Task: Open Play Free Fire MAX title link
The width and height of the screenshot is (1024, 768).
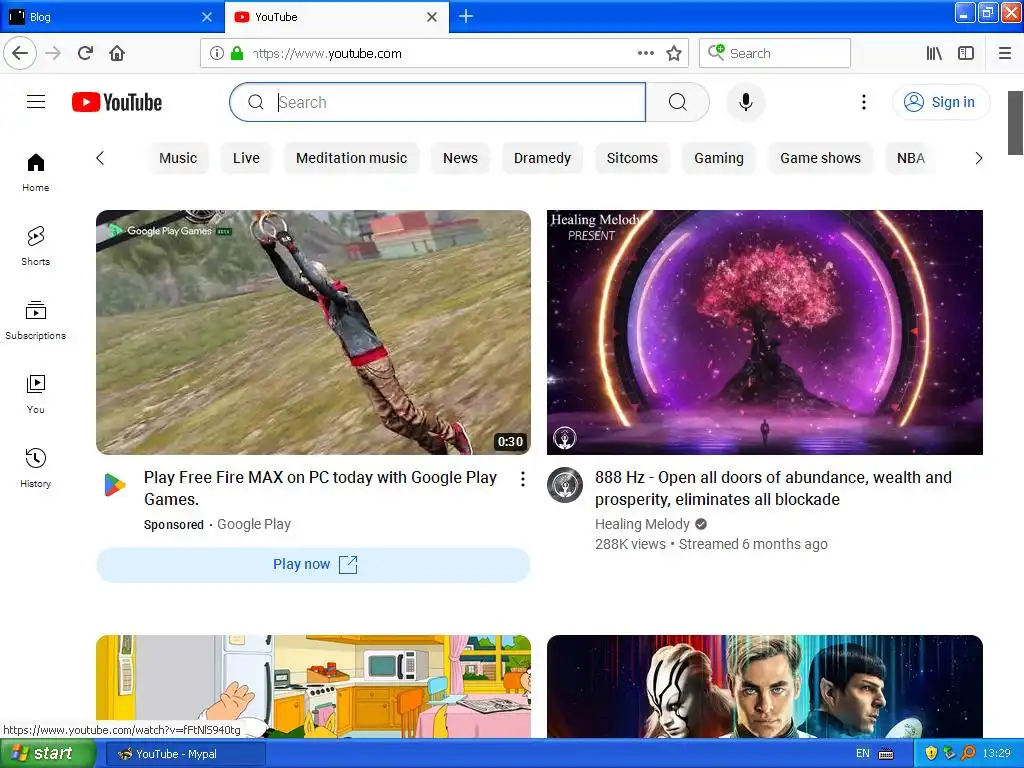Action: point(321,488)
